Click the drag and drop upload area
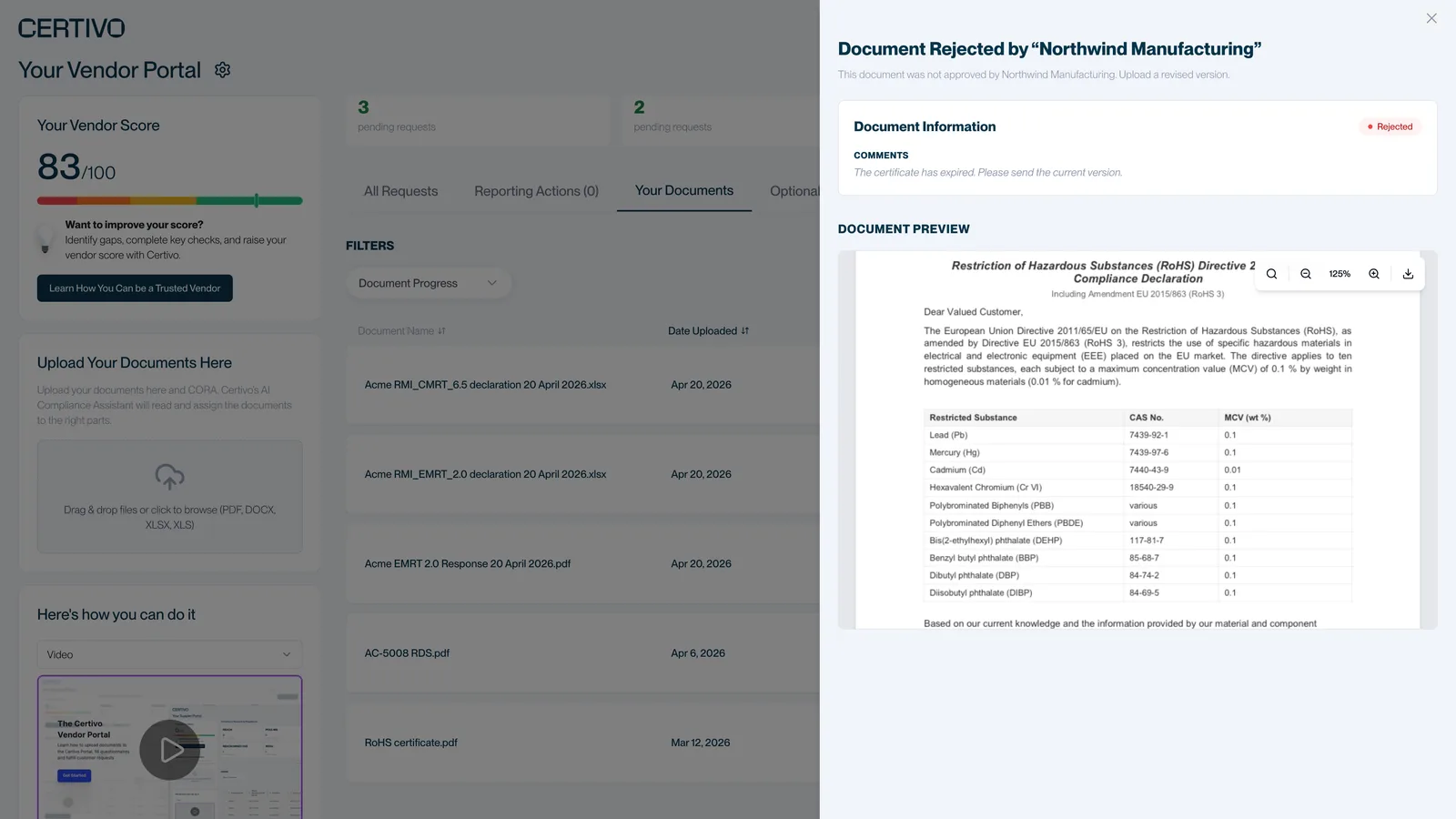This screenshot has height=819, width=1456. pyautogui.click(x=170, y=497)
